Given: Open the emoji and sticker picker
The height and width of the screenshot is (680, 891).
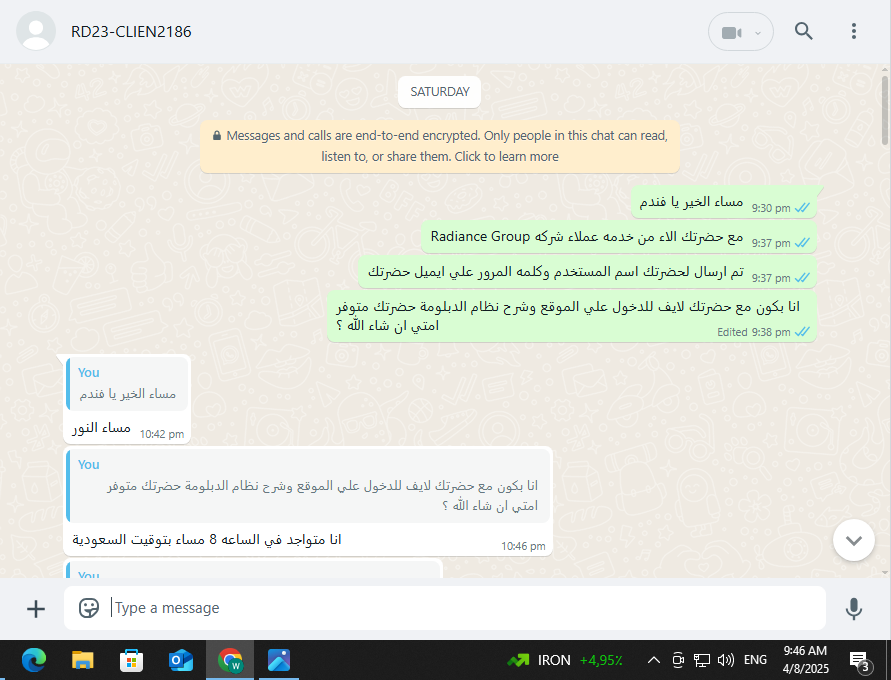Looking at the screenshot, I should tap(89, 608).
